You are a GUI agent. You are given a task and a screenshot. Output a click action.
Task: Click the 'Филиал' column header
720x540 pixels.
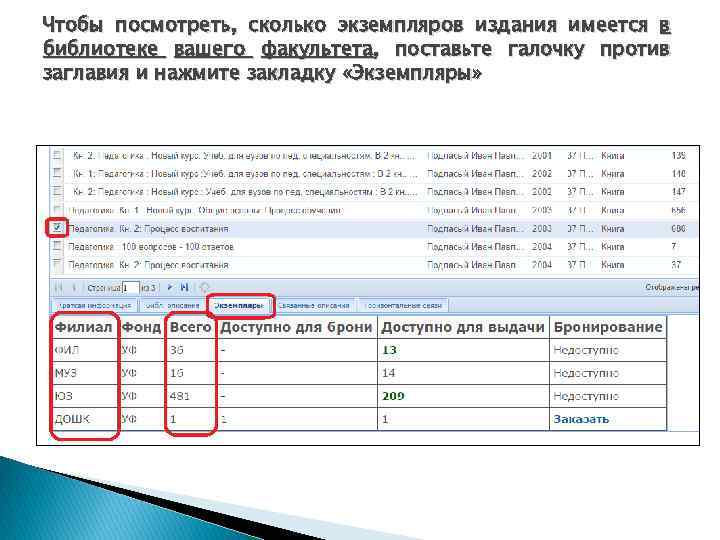coord(83,327)
